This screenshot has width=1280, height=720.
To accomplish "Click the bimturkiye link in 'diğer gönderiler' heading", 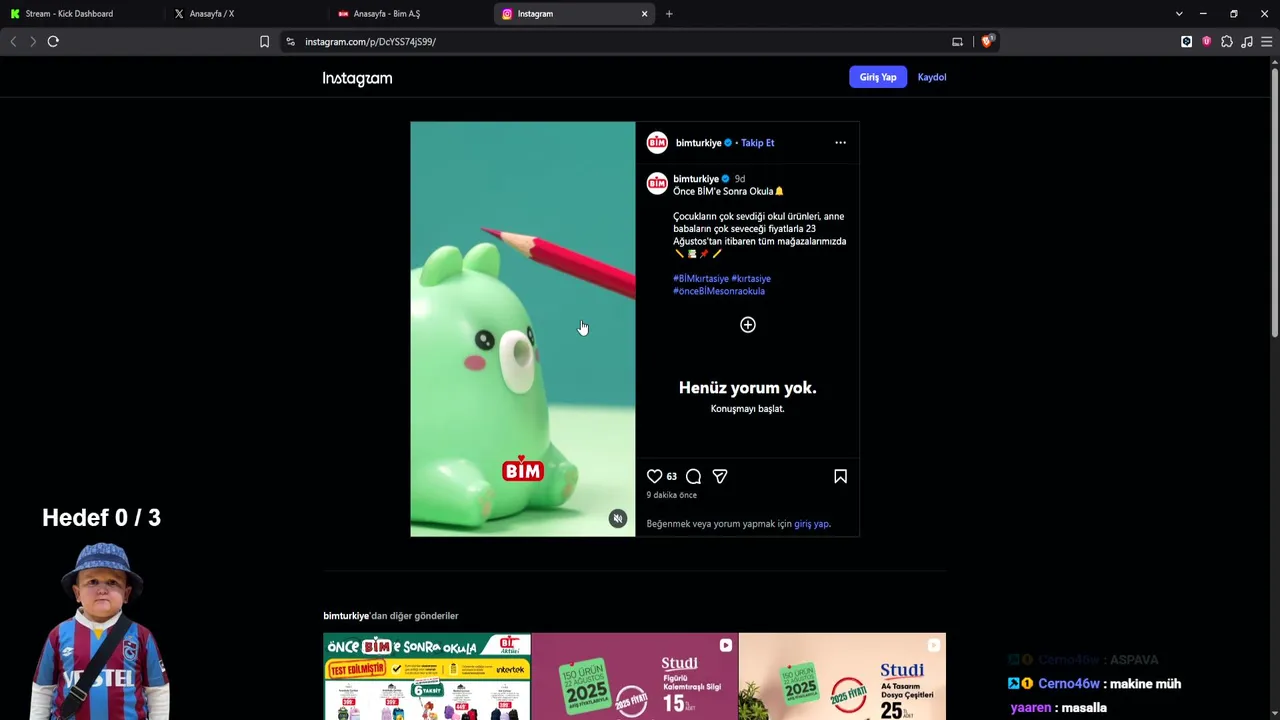I will (346, 616).
